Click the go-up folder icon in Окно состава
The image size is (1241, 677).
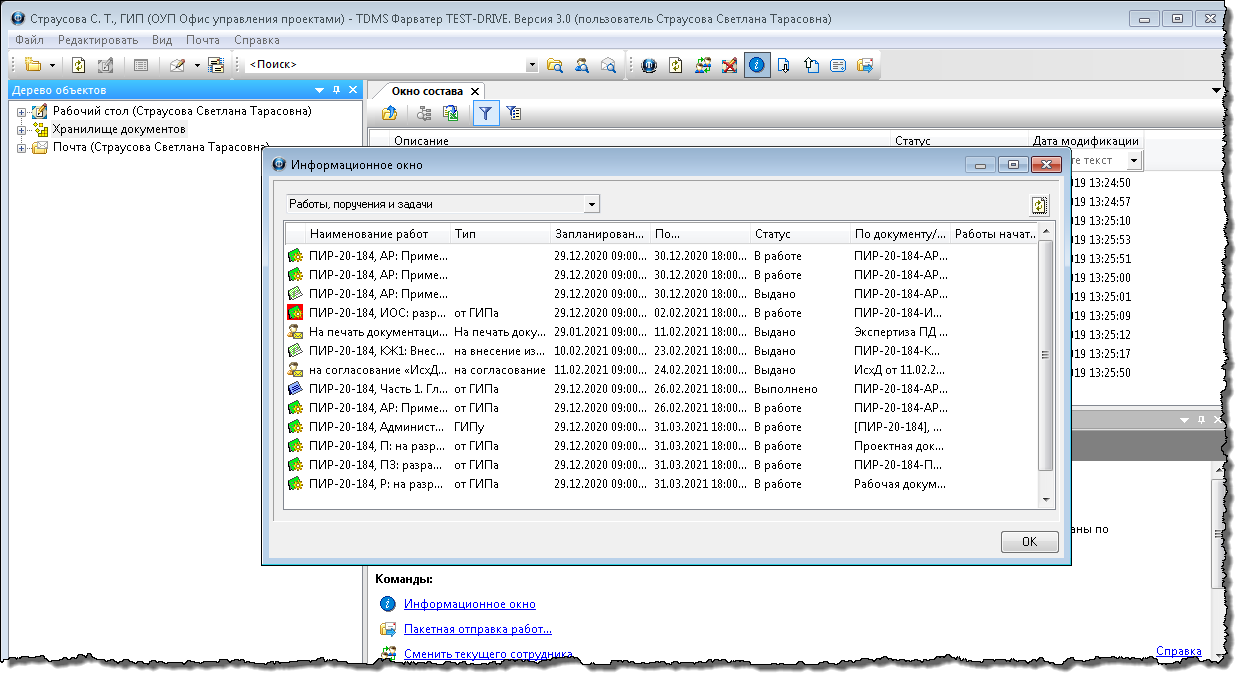[390, 114]
